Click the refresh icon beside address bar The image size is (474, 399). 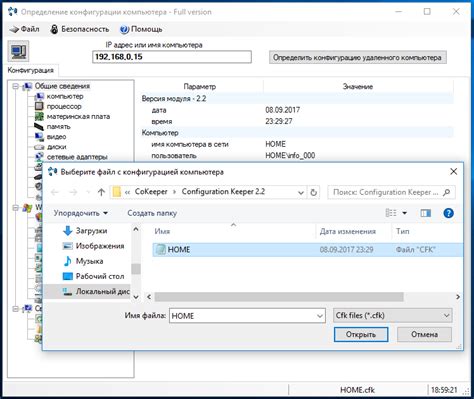pyautogui.click(x=313, y=192)
